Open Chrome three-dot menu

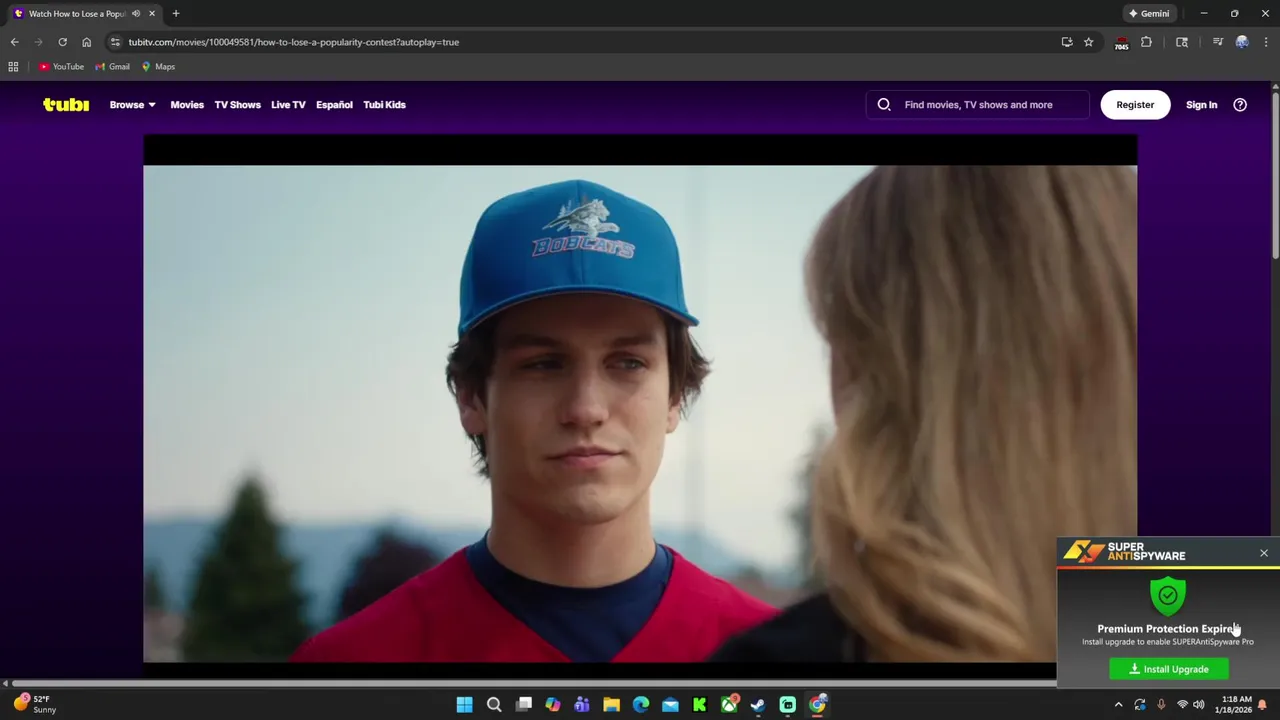point(1265,42)
